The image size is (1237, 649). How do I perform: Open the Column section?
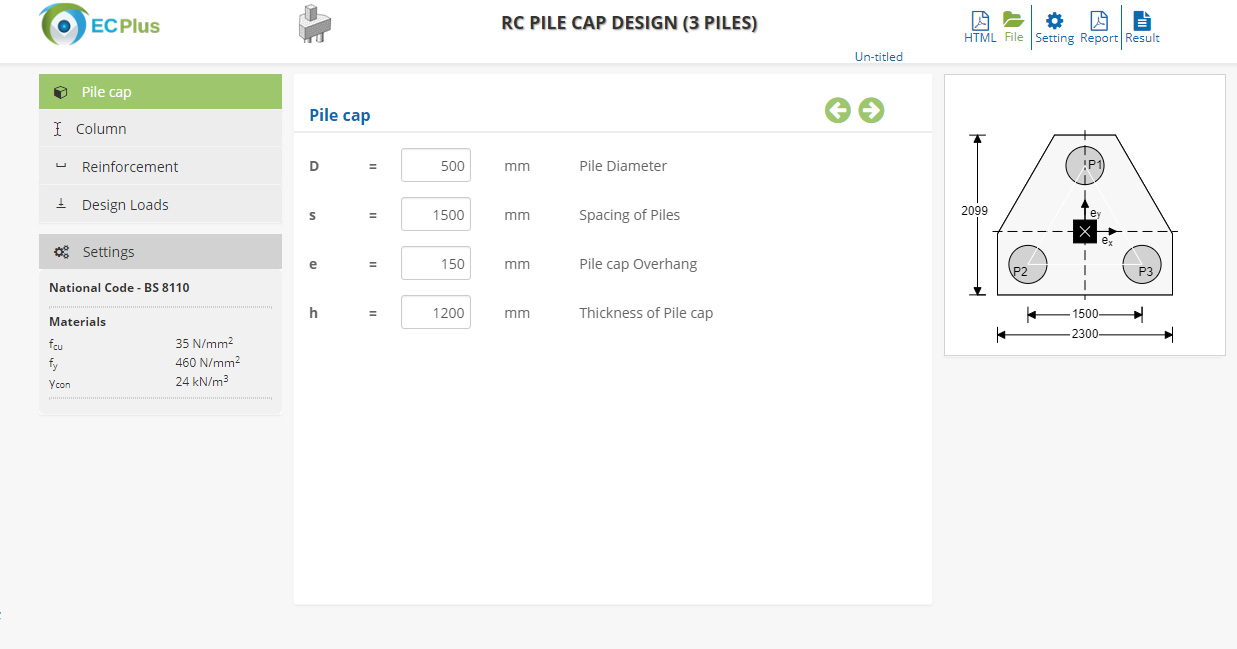[160, 129]
